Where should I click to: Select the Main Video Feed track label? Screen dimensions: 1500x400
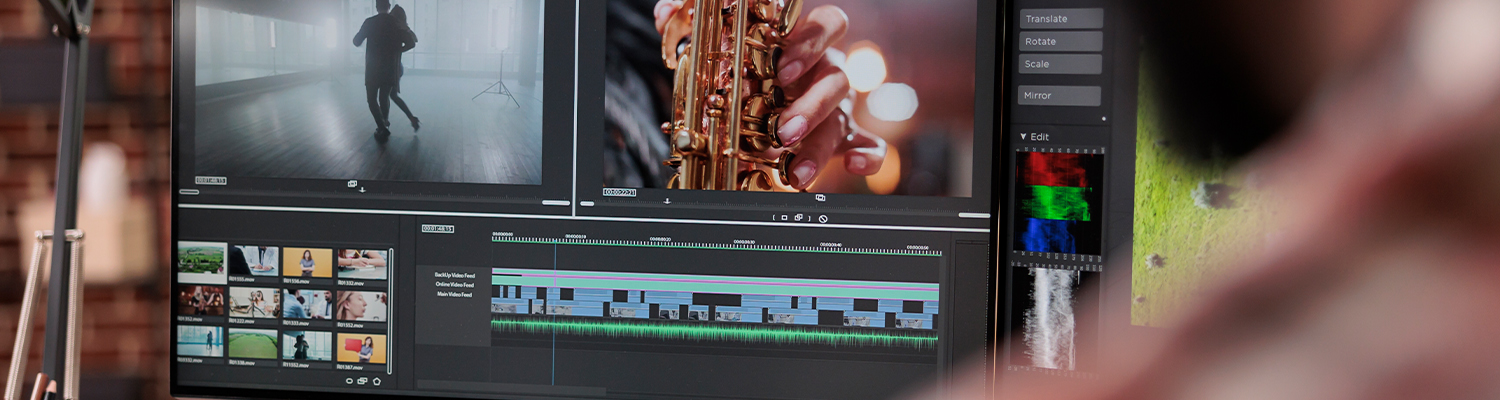coord(454,295)
